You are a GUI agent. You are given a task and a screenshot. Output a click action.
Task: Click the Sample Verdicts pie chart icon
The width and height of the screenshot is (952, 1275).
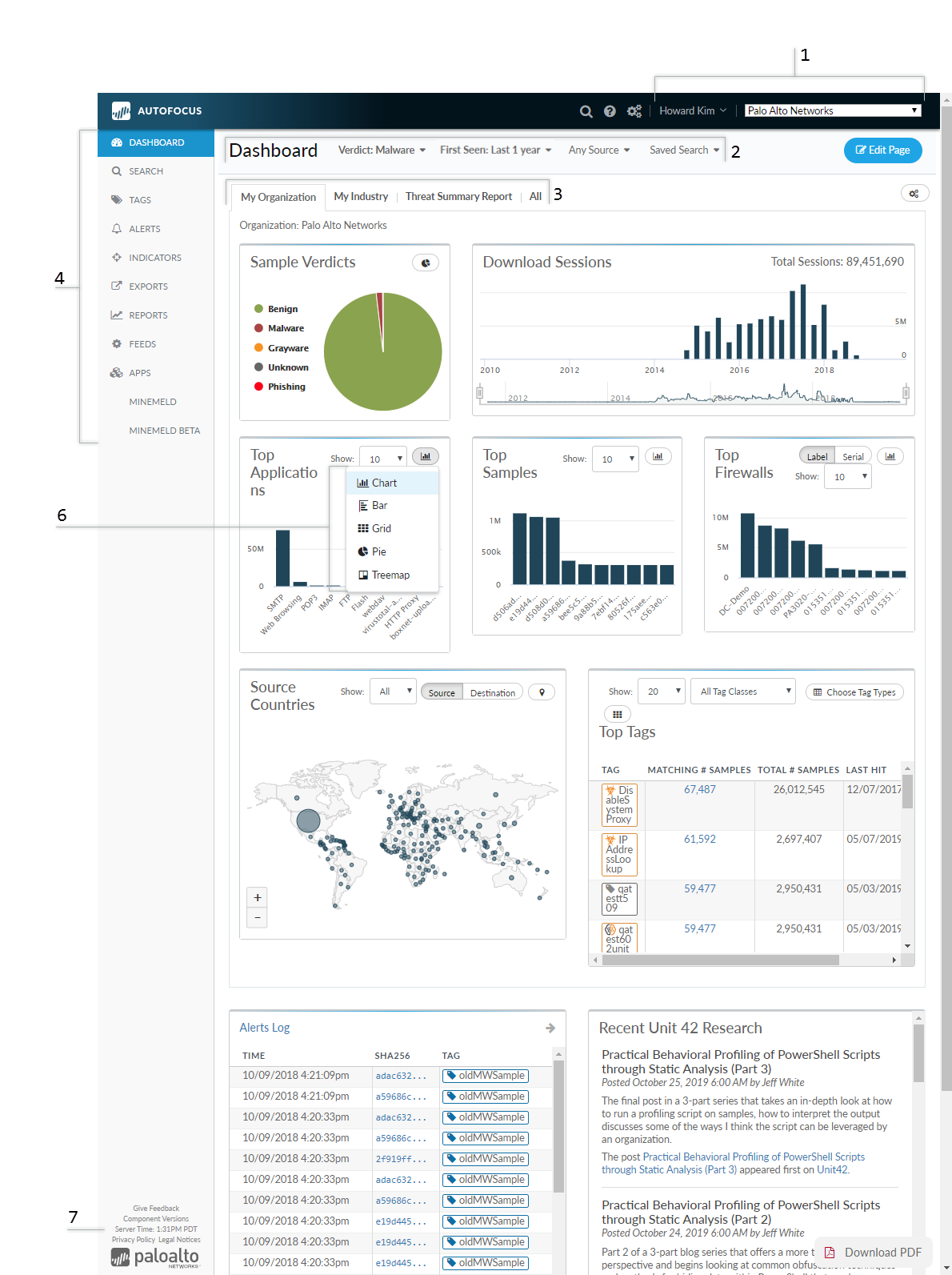(x=426, y=263)
